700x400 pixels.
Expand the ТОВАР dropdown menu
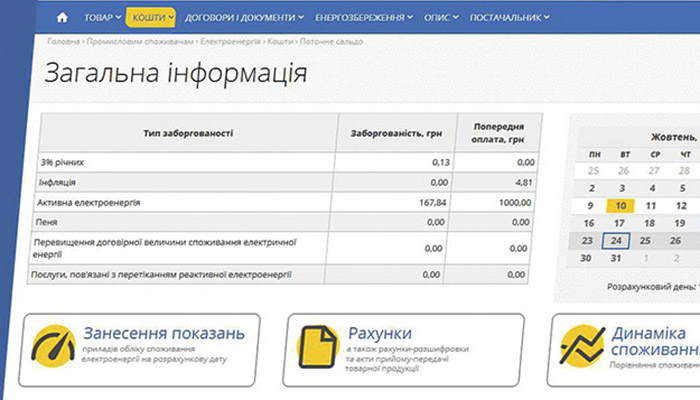pyautogui.click(x=101, y=17)
